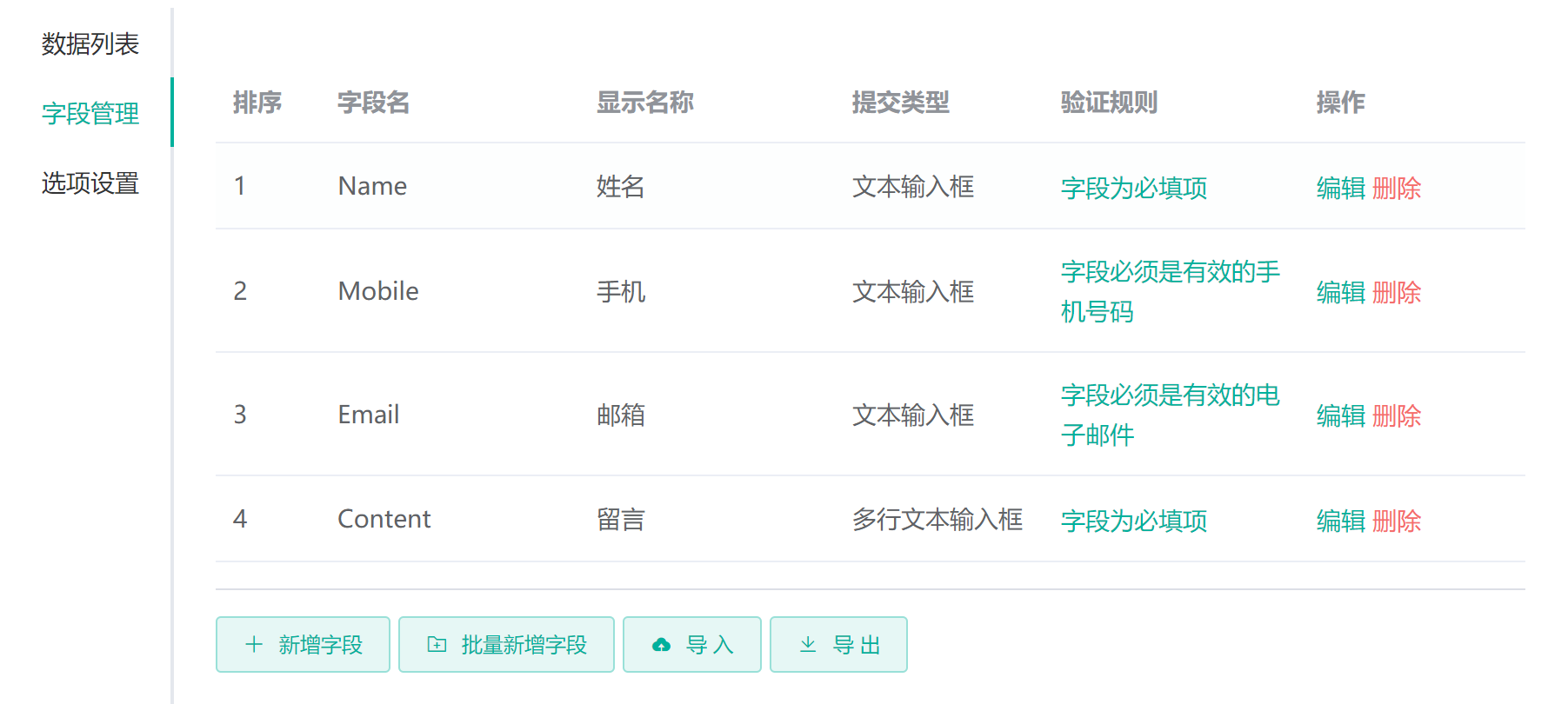Viewport: 1568px width, 704px height.
Task: Click the download arrow icon for 导出
Action: tap(808, 644)
